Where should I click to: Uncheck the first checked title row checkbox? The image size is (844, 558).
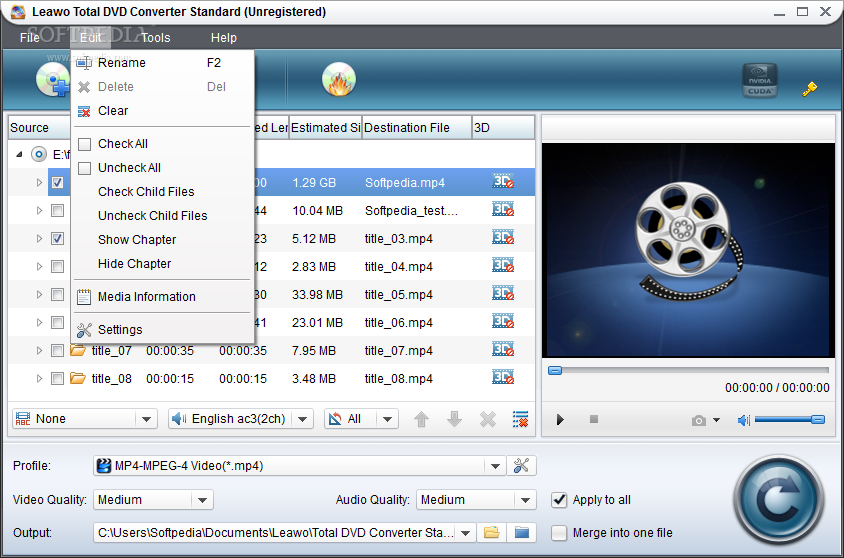click(x=58, y=182)
